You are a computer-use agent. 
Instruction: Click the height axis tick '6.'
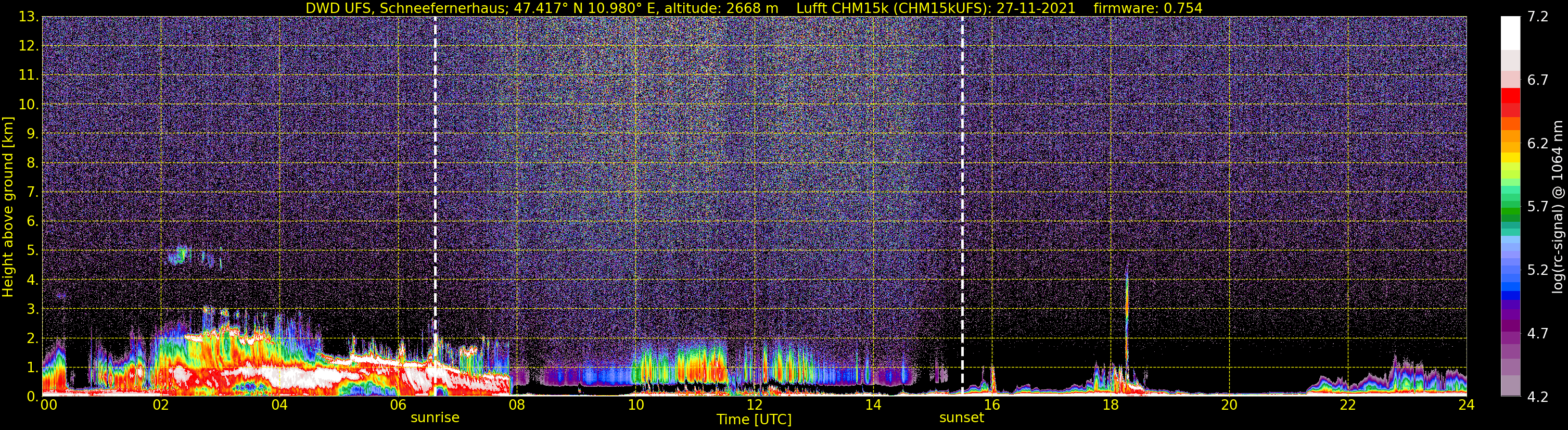click(32, 221)
